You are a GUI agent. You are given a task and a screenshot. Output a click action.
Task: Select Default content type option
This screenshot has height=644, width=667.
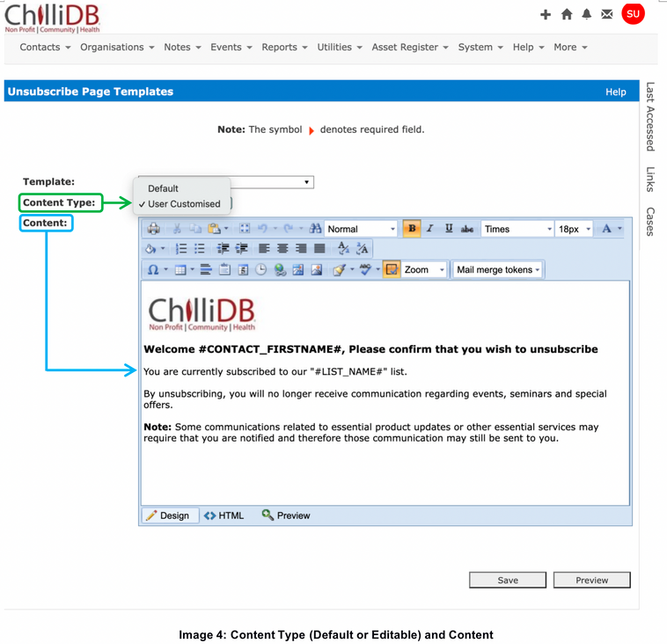click(163, 188)
